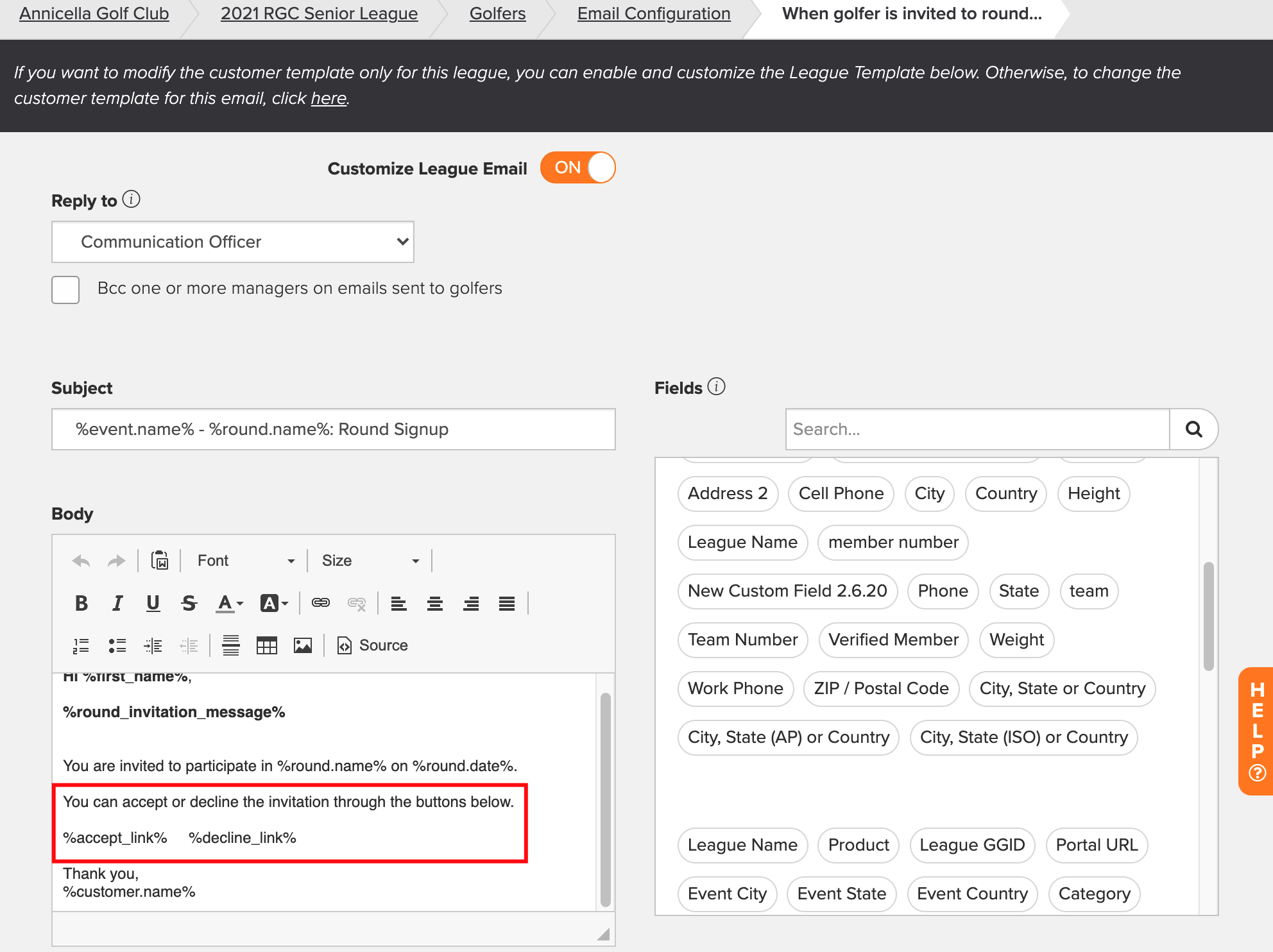Insert New Custom Field 2.6.20

[787, 591]
